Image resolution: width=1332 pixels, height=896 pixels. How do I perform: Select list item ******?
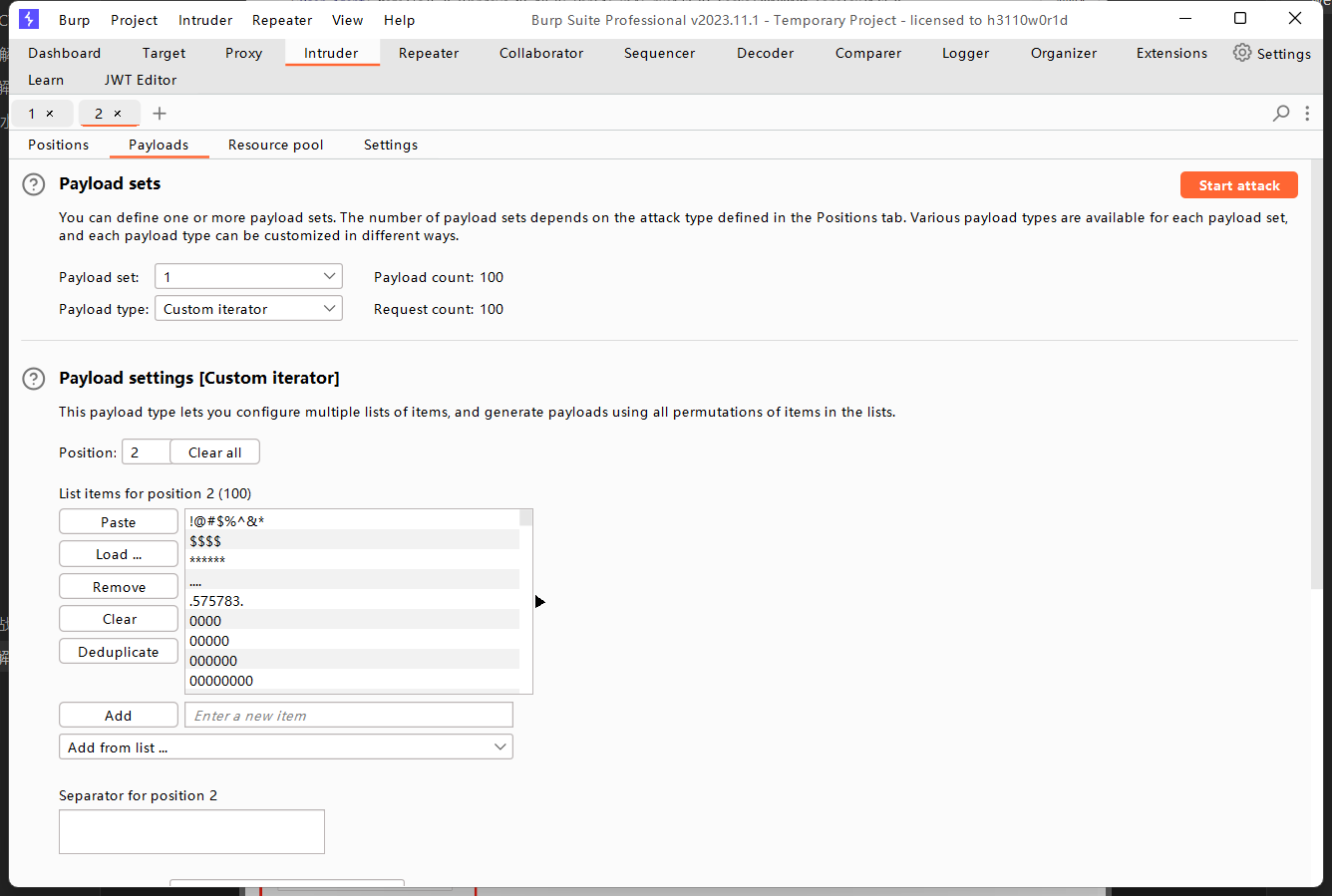coord(353,560)
